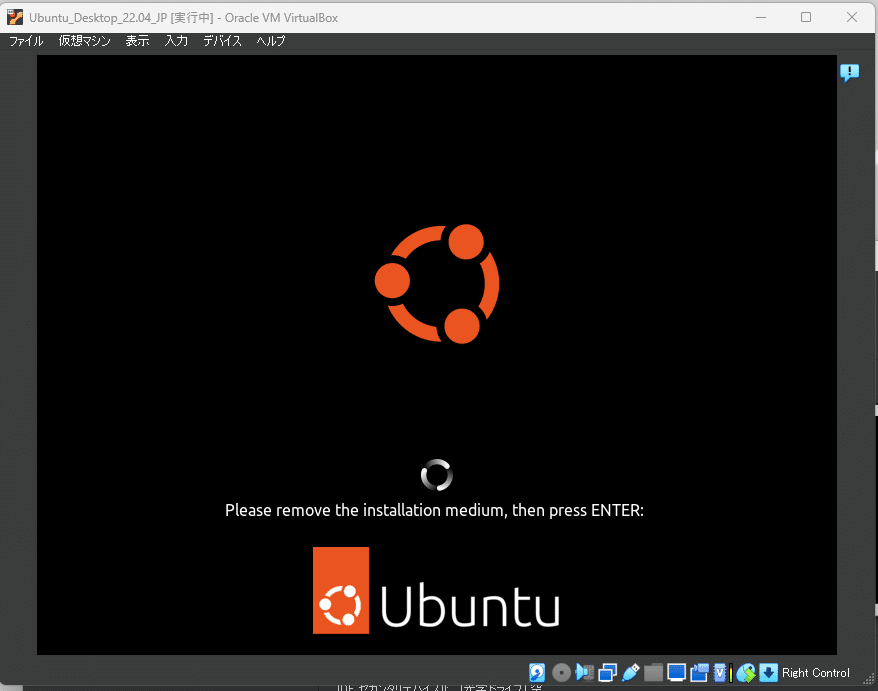The image size is (878, 691).
Task: Toggle the keyboard capture indicator
Action: coord(768,672)
